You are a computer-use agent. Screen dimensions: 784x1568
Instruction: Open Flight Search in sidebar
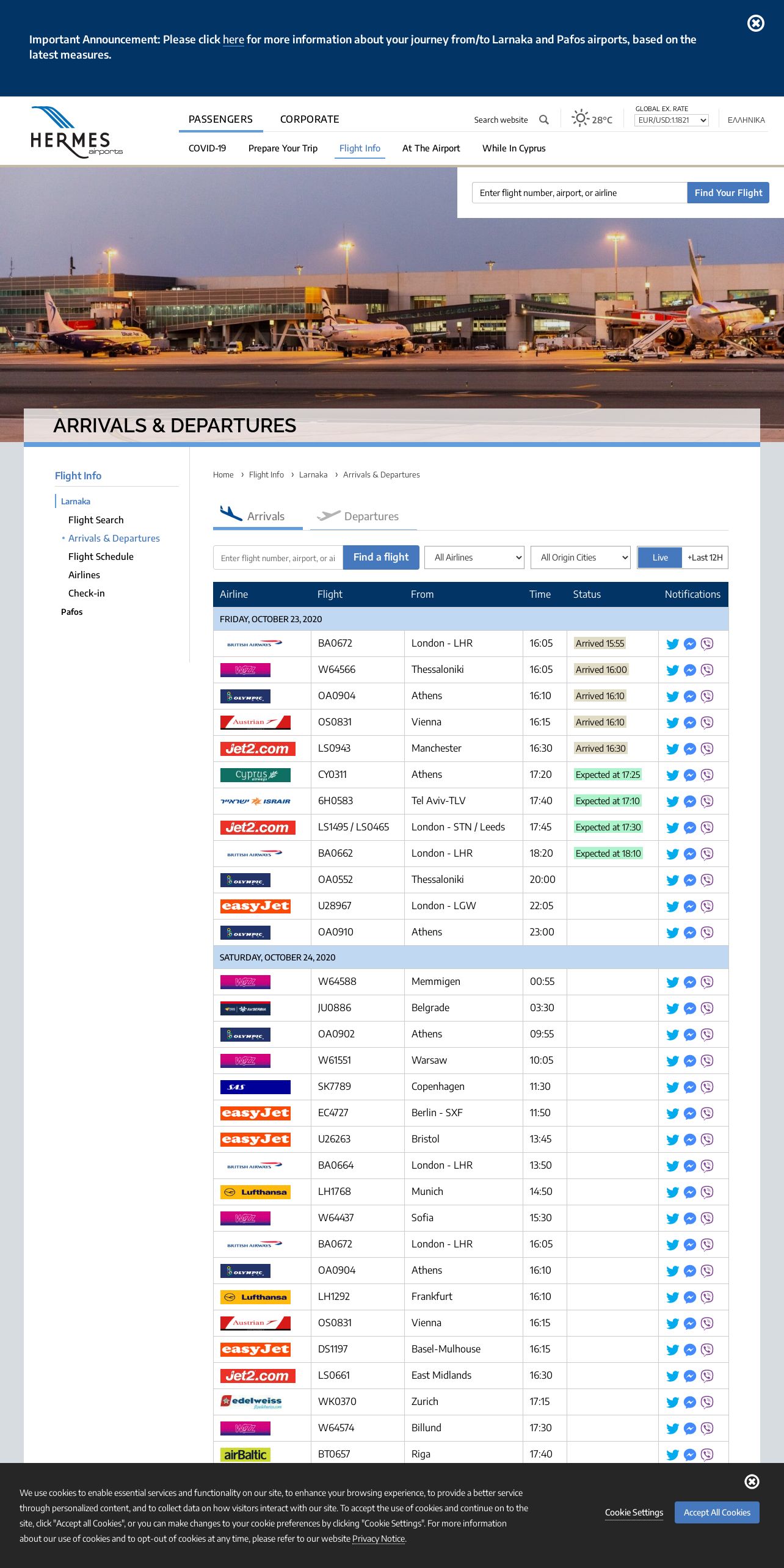pyautogui.click(x=96, y=520)
